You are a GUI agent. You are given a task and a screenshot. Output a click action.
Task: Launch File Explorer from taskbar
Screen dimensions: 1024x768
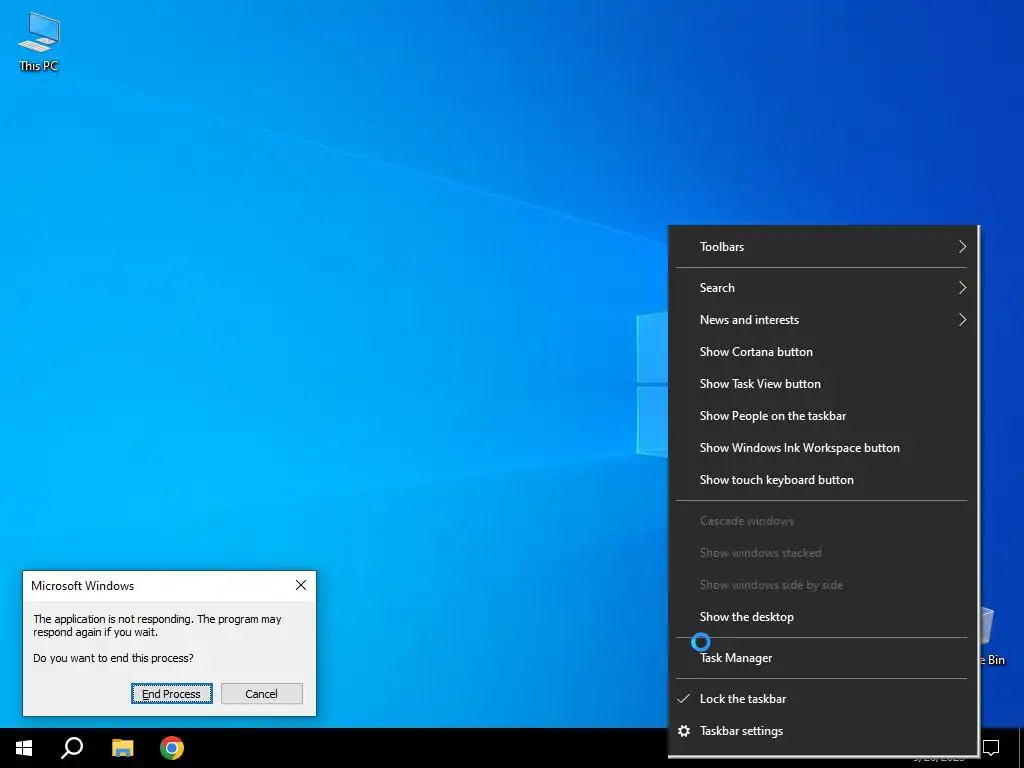pos(122,748)
